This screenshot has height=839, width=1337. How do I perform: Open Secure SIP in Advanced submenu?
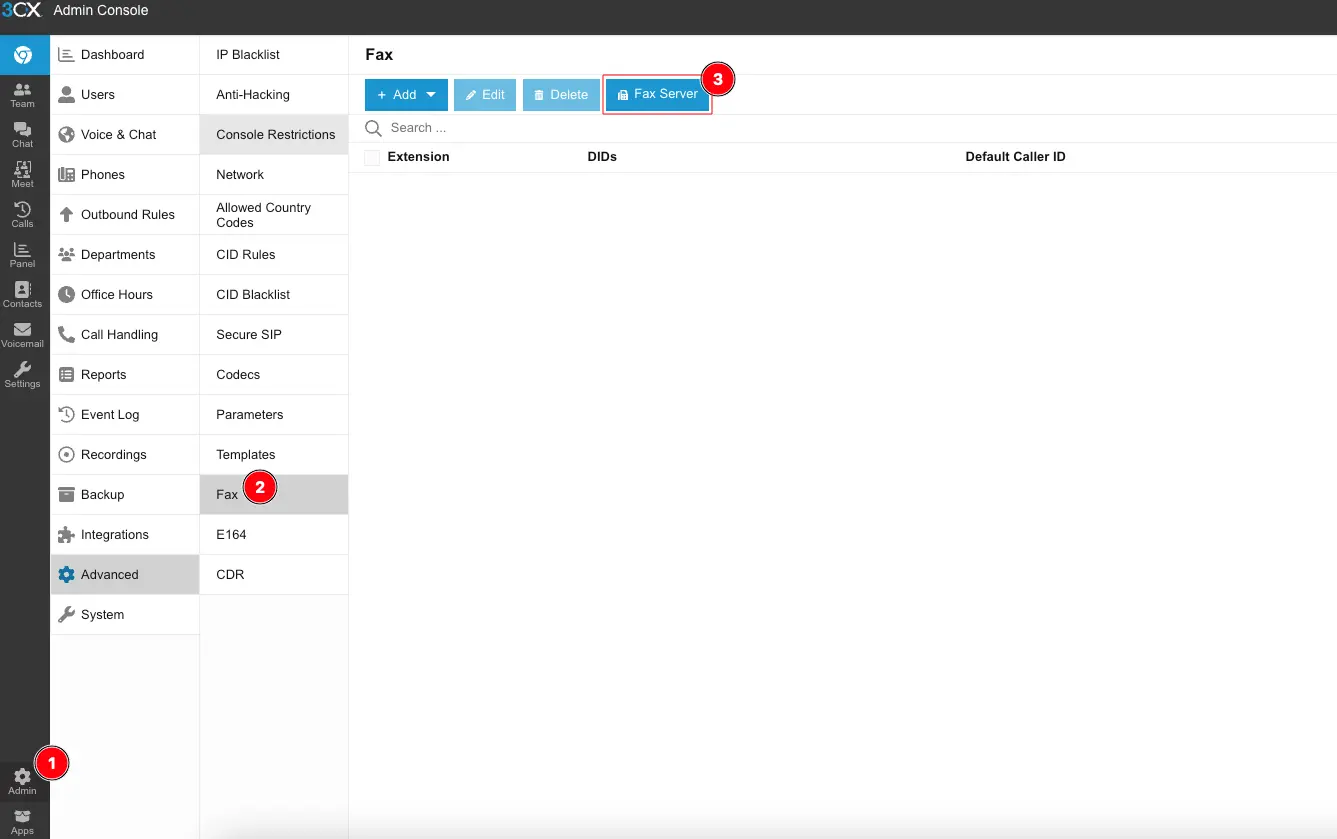(x=249, y=335)
